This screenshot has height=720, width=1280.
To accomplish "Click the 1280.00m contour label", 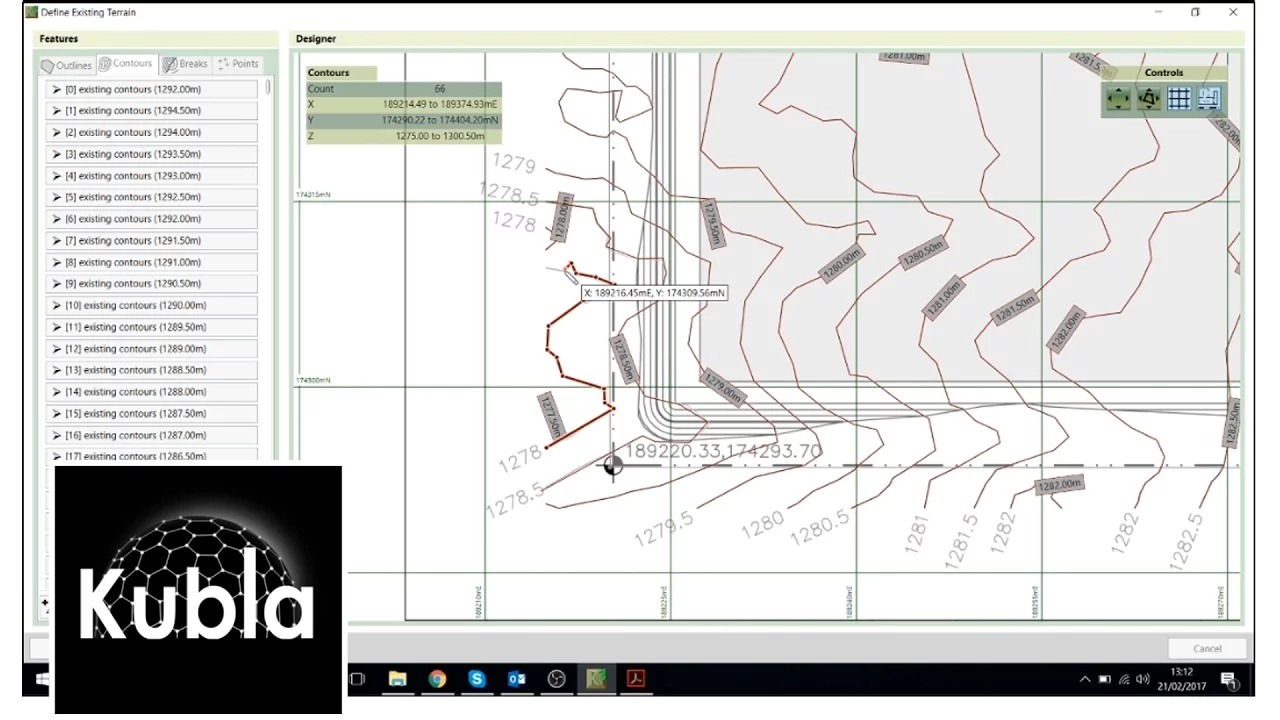I will [x=842, y=263].
